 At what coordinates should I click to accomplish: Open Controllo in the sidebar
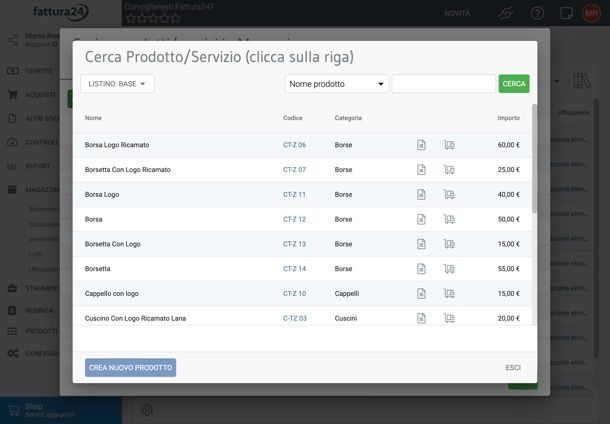42,142
